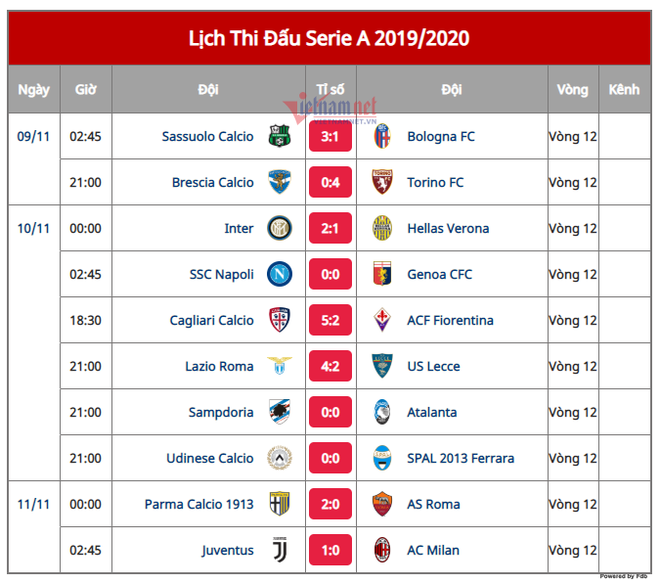Click the Torino FC club crest
Viewport: 660px width, 584px height.
(x=381, y=183)
